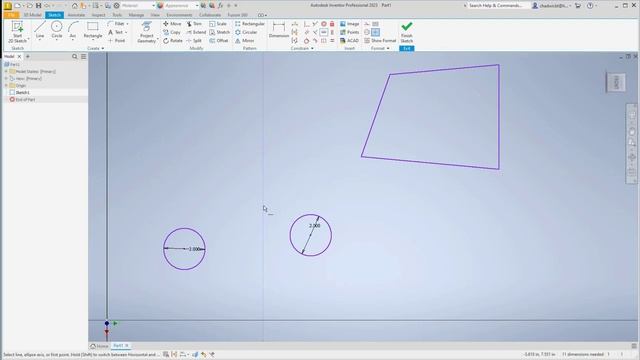The height and width of the screenshot is (360, 640).
Task: Open the File menu
Action: click(x=11, y=15)
